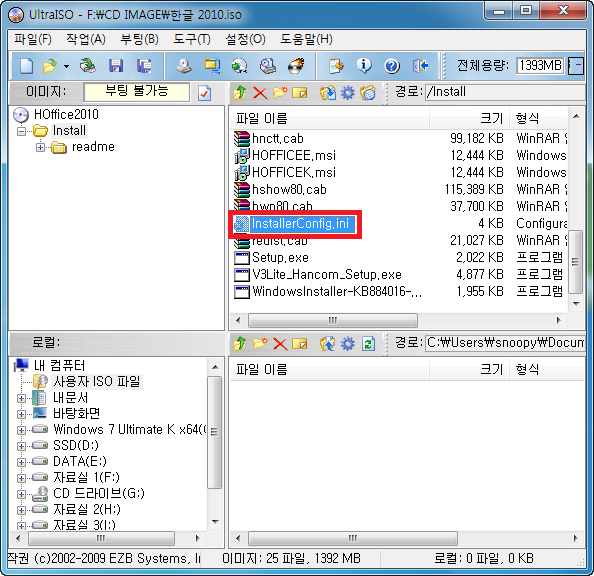Click the Open file toolbar icon
Image resolution: width=594 pixels, height=576 pixels.
click(x=49, y=66)
